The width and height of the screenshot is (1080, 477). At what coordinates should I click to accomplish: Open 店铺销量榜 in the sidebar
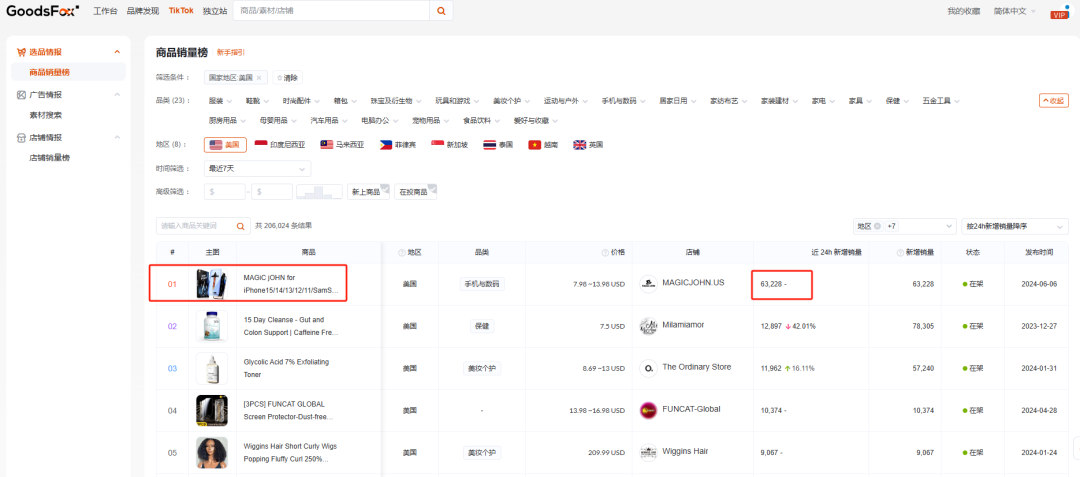[x=50, y=158]
